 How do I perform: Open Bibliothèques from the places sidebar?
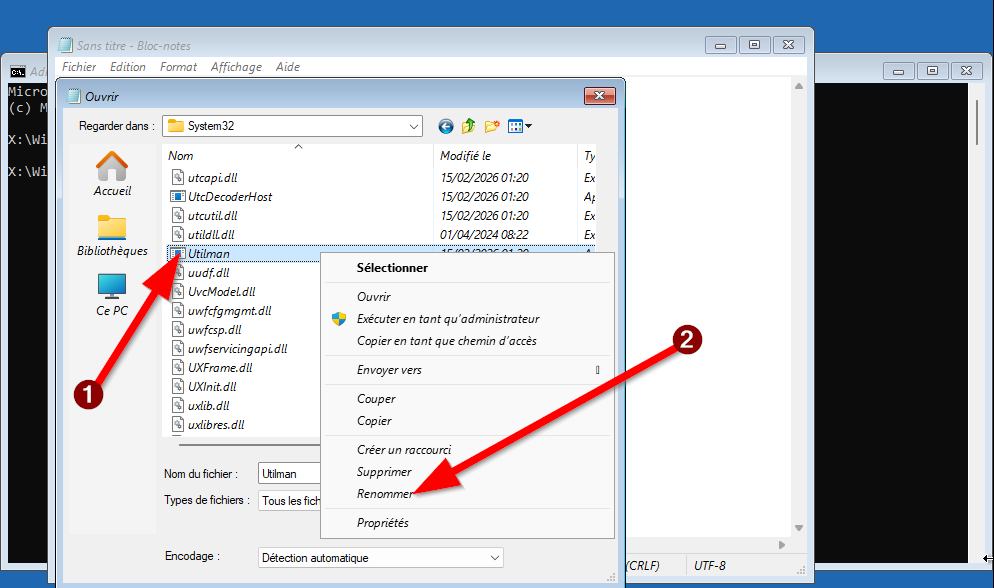(x=112, y=235)
